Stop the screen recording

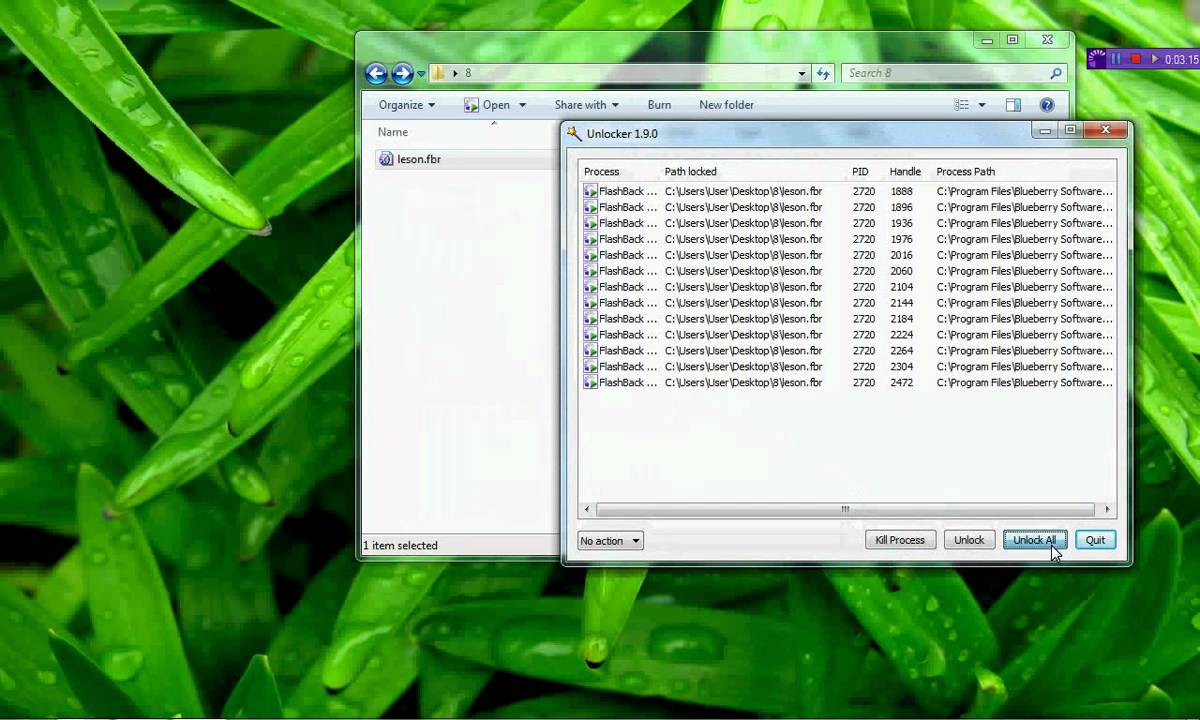1136,59
